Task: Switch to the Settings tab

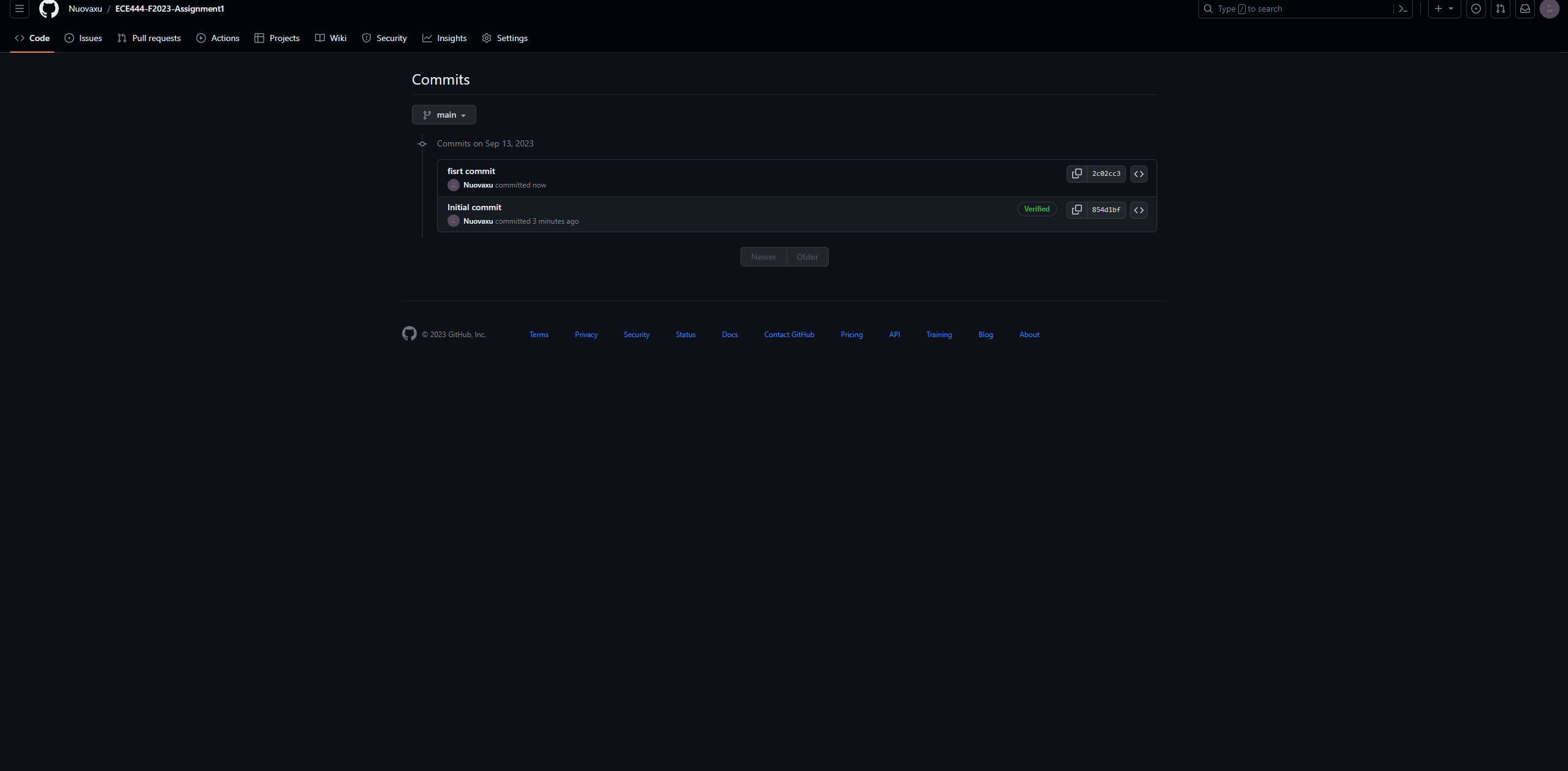Action: click(505, 38)
